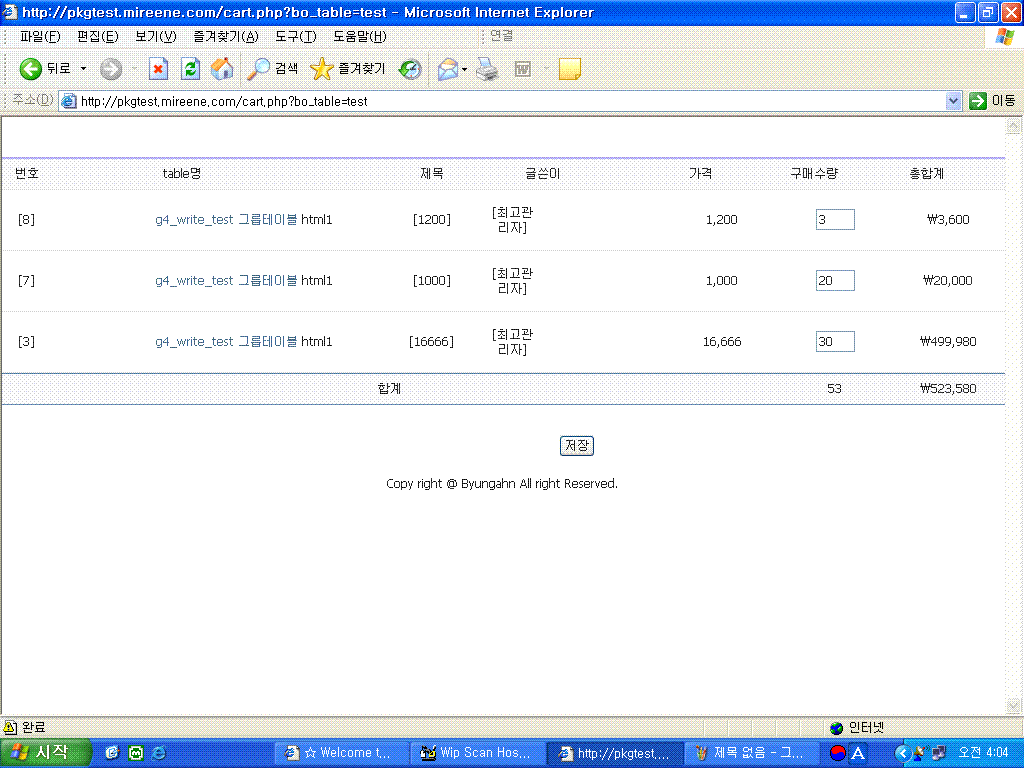The height and width of the screenshot is (768, 1024).
Task: Open the 도구(T) menu
Action: [295, 37]
